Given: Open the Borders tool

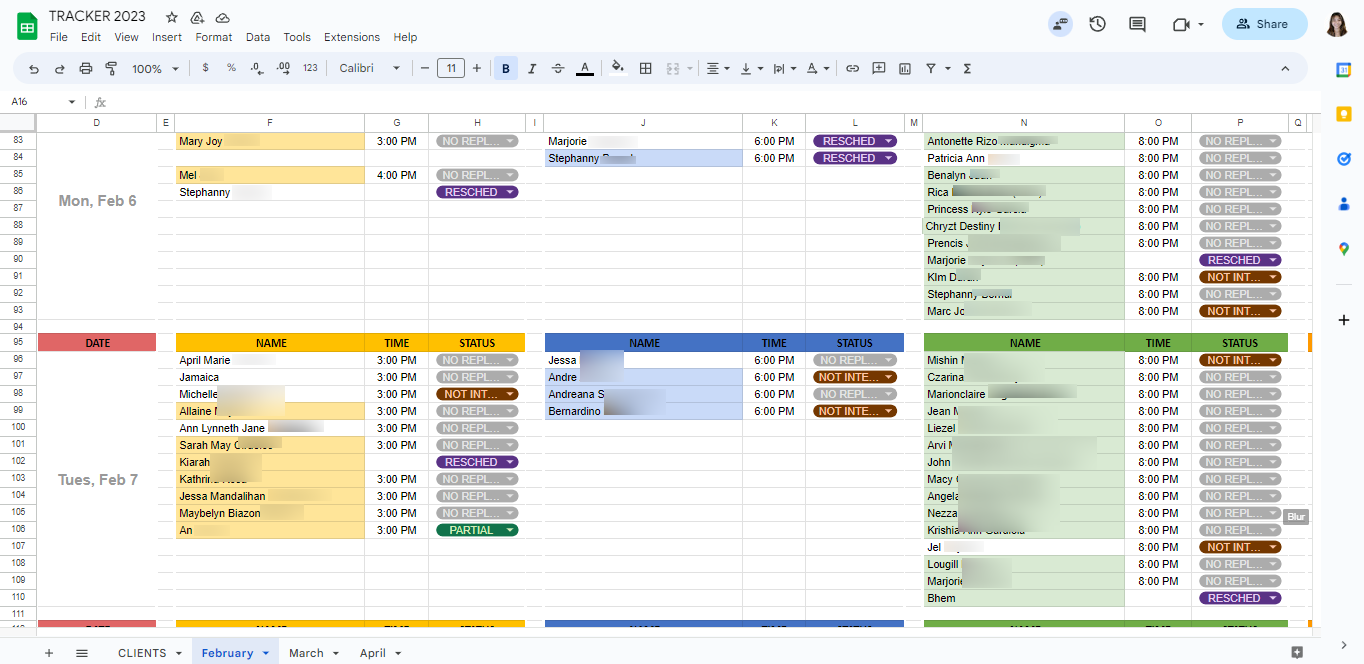Looking at the screenshot, I should (x=646, y=69).
